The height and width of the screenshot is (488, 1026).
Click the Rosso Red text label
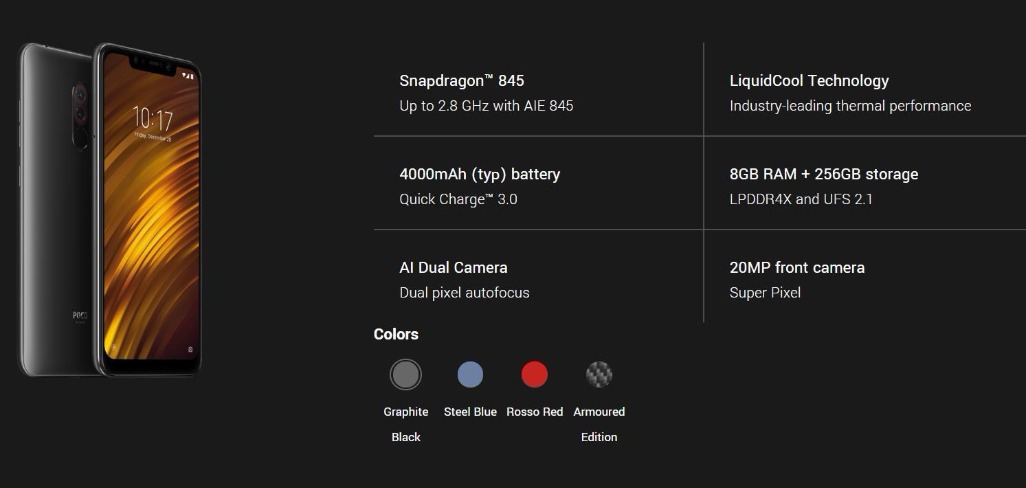(x=535, y=412)
